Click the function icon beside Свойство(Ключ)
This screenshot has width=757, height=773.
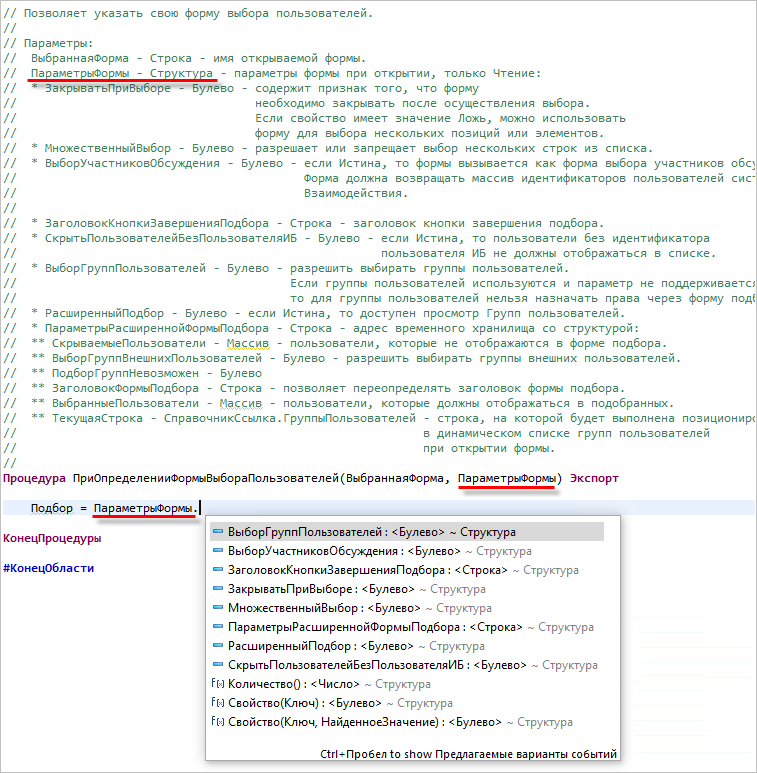click(217, 704)
